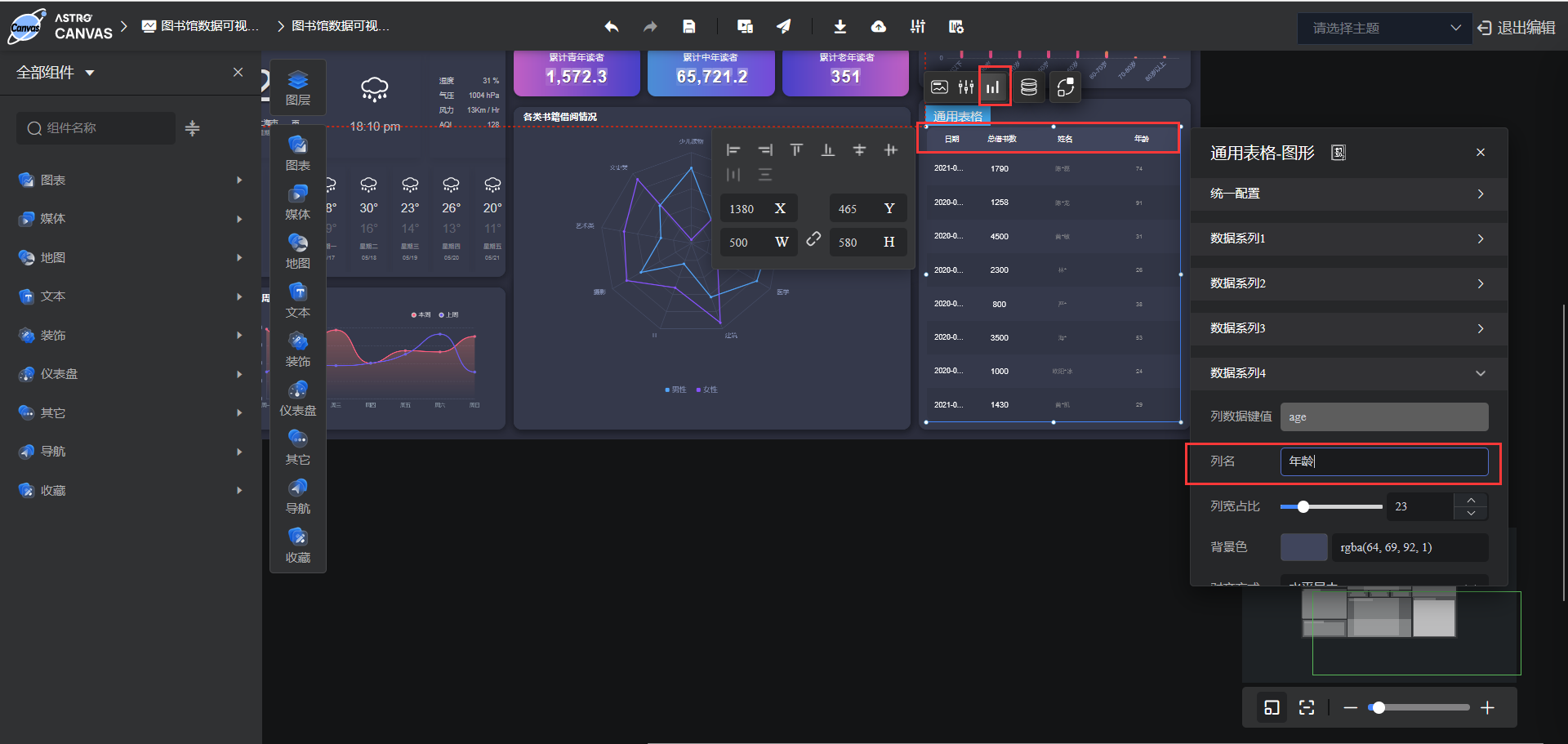Click the vertical distribute spacing icon
This screenshot has width=1568, height=744.
(x=765, y=175)
